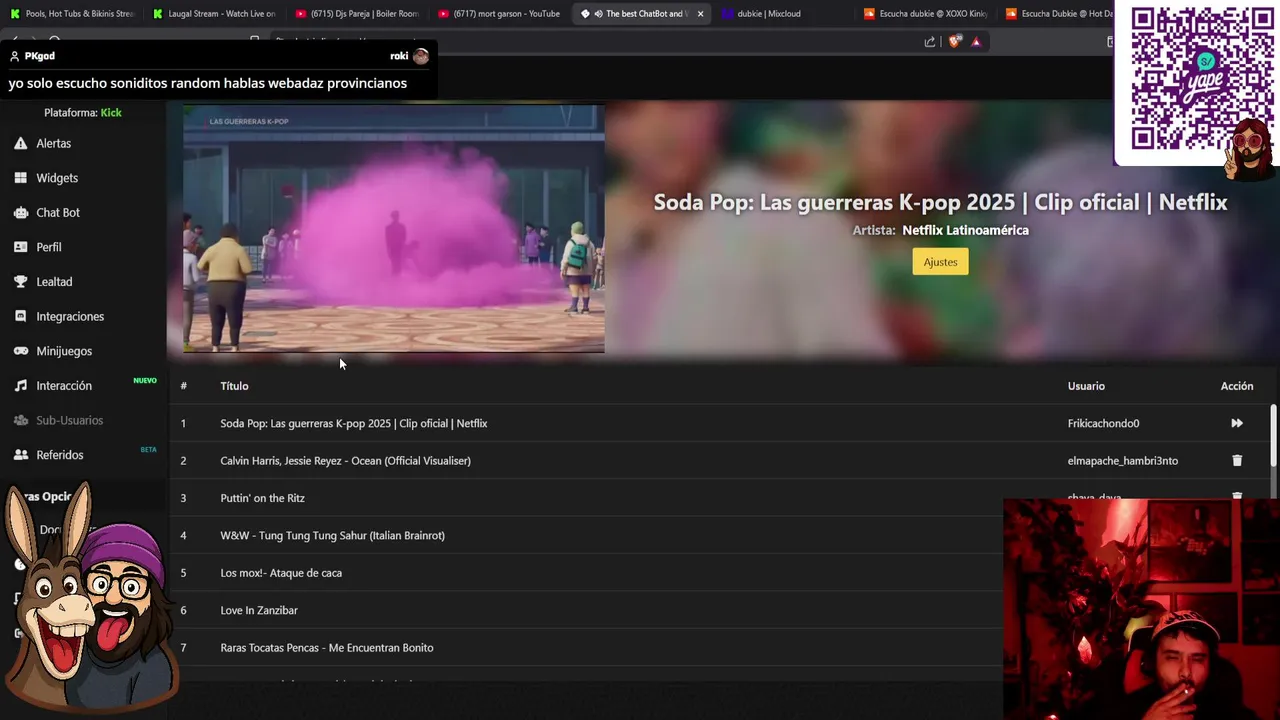Open Alertas bell icon in sidebar
Viewport: 1280px width, 720px height.
click(x=20, y=143)
